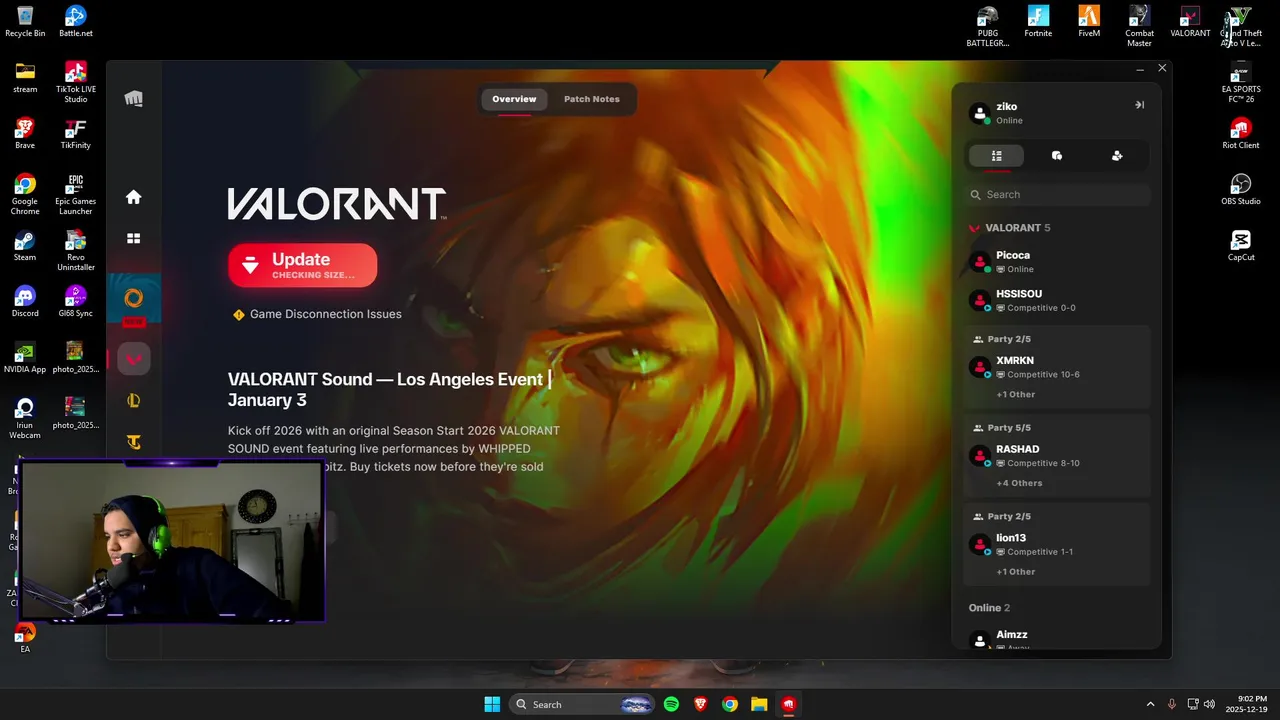Open the Brave desktop shortcut
This screenshot has width=1280, height=720.
(25, 133)
